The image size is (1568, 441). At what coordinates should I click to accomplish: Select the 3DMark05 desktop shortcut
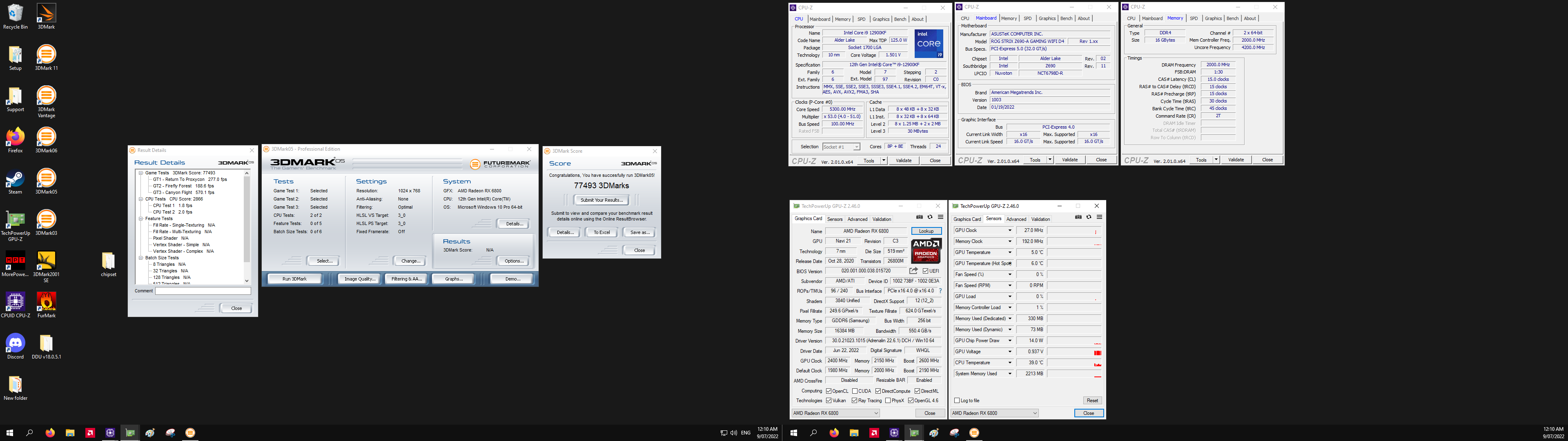[x=46, y=182]
